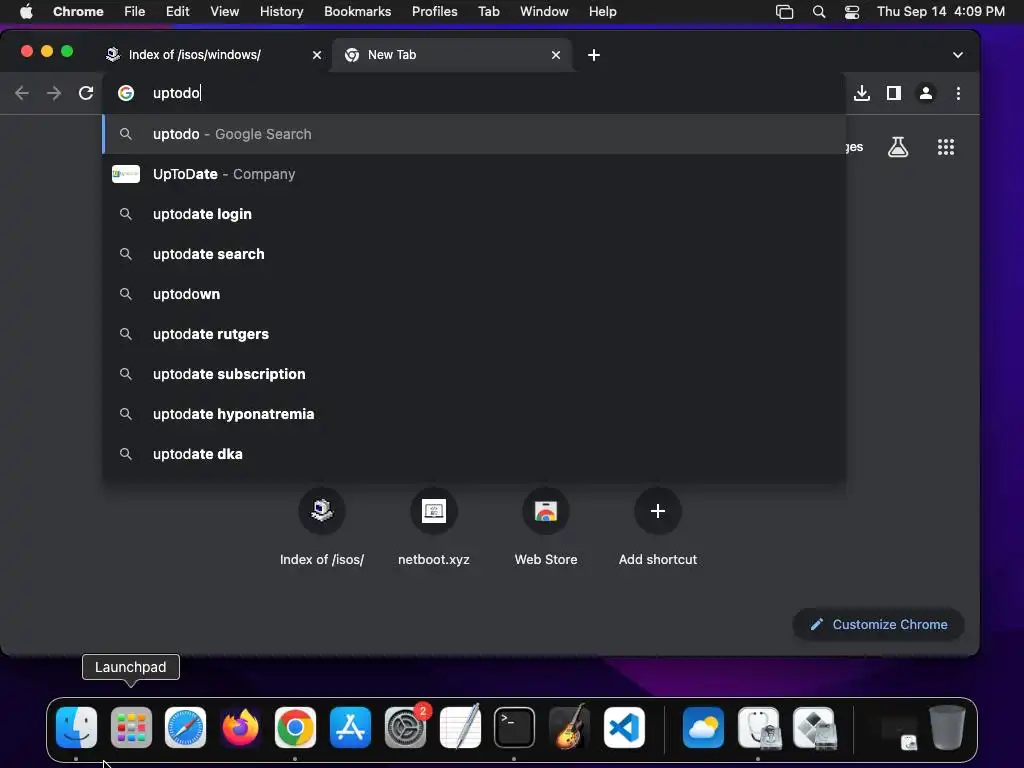Open the Edit menu
Image resolution: width=1024 pixels, height=768 pixels.
[x=178, y=11]
